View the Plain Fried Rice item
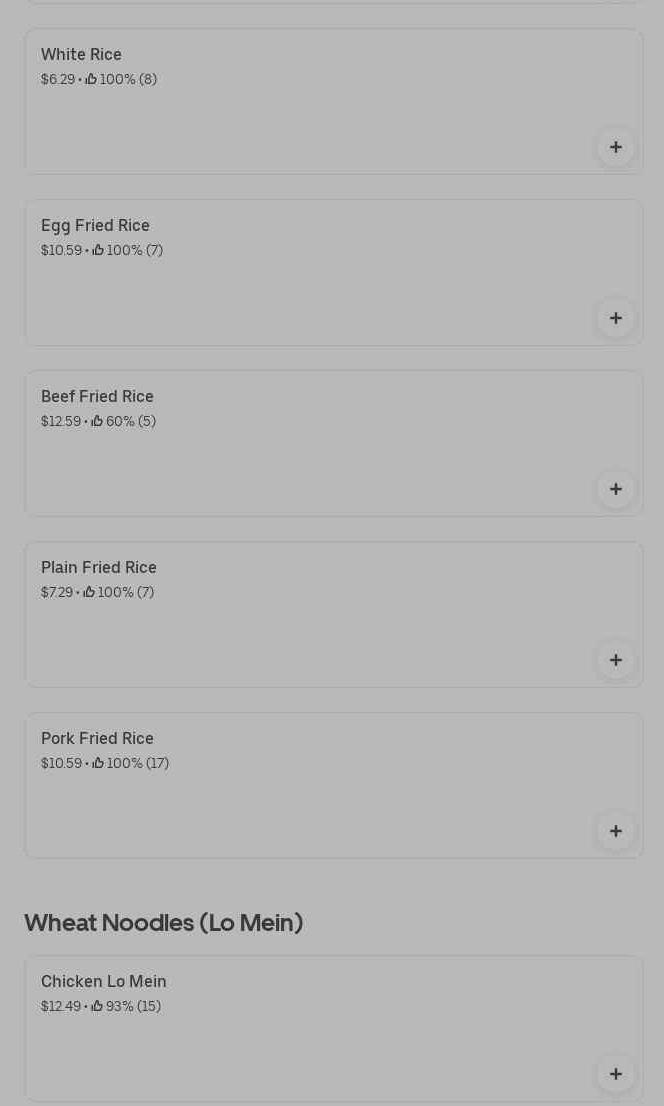The image size is (664, 1106). pyautogui.click(x=98, y=568)
